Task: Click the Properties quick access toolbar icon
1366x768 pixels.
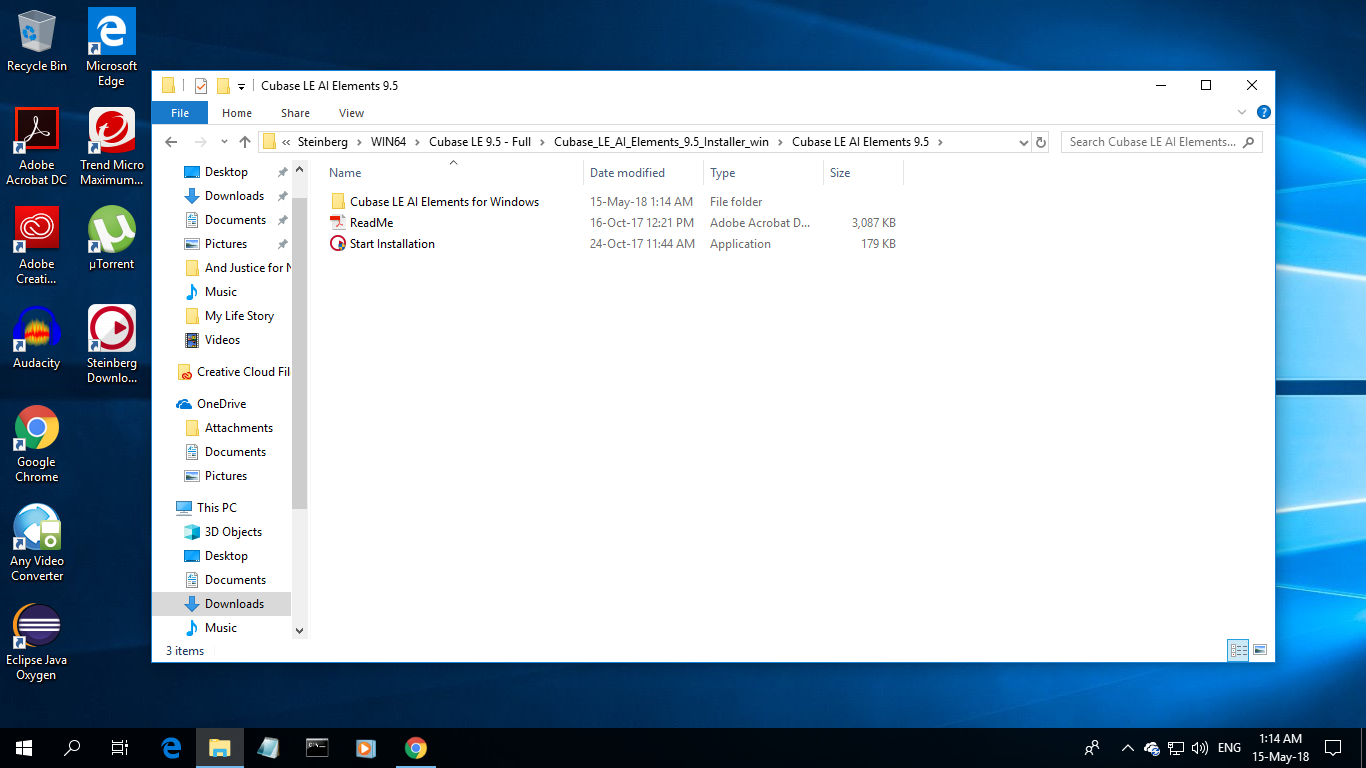Action: pos(201,86)
